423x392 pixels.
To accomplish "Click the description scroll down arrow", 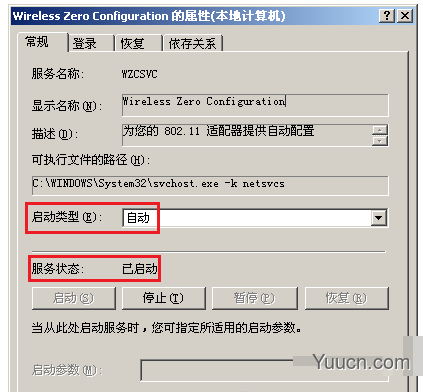I will [380, 141].
